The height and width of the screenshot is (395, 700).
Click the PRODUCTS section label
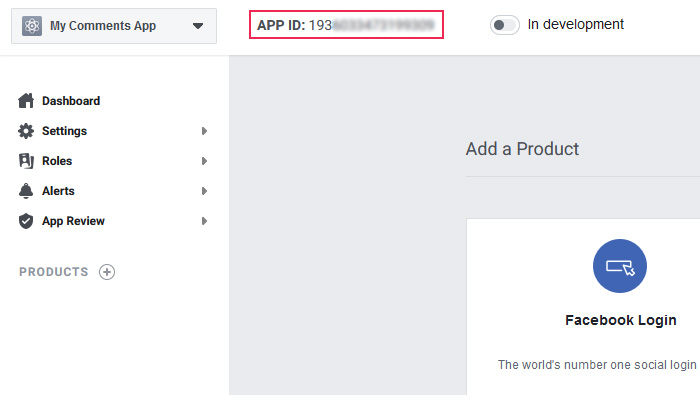(54, 272)
